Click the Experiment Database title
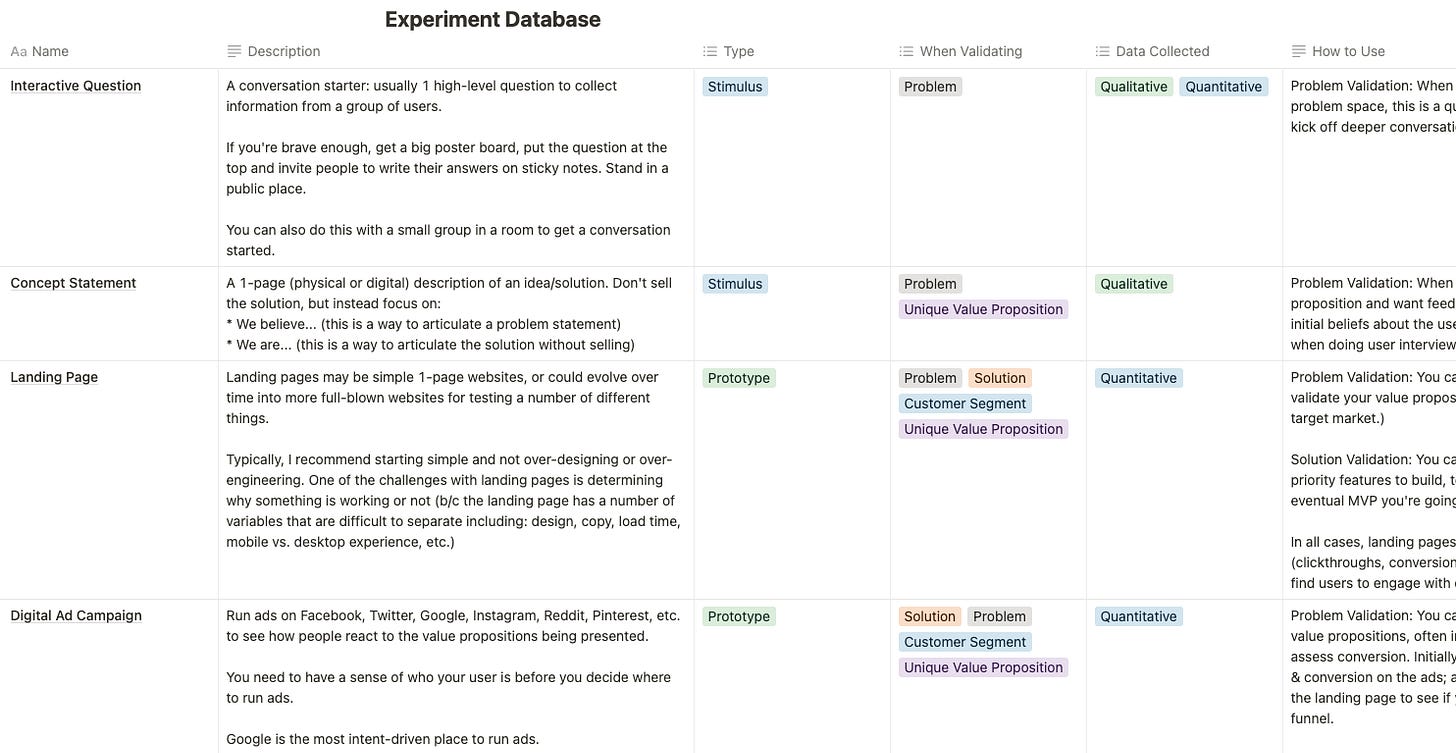This screenshot has height=753, width=1456. pyautogui.click(x=492, y=19)
